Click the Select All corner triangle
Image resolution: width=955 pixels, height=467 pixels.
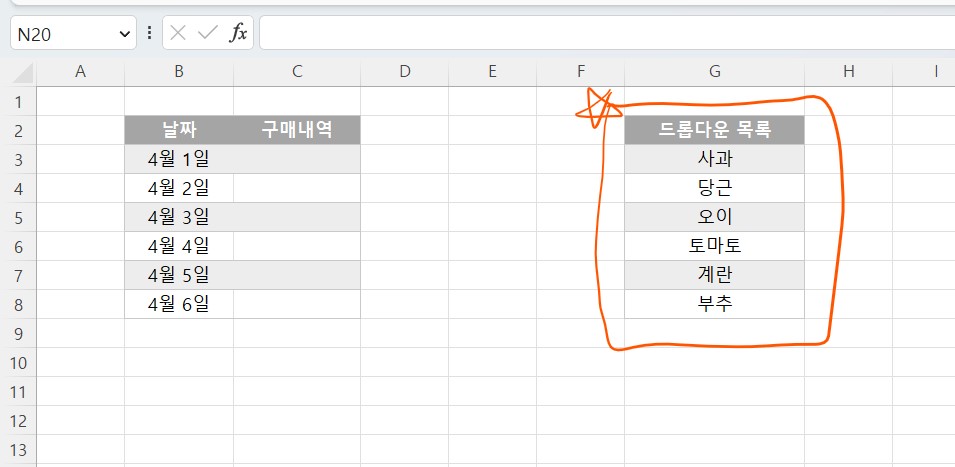point(23,72)
